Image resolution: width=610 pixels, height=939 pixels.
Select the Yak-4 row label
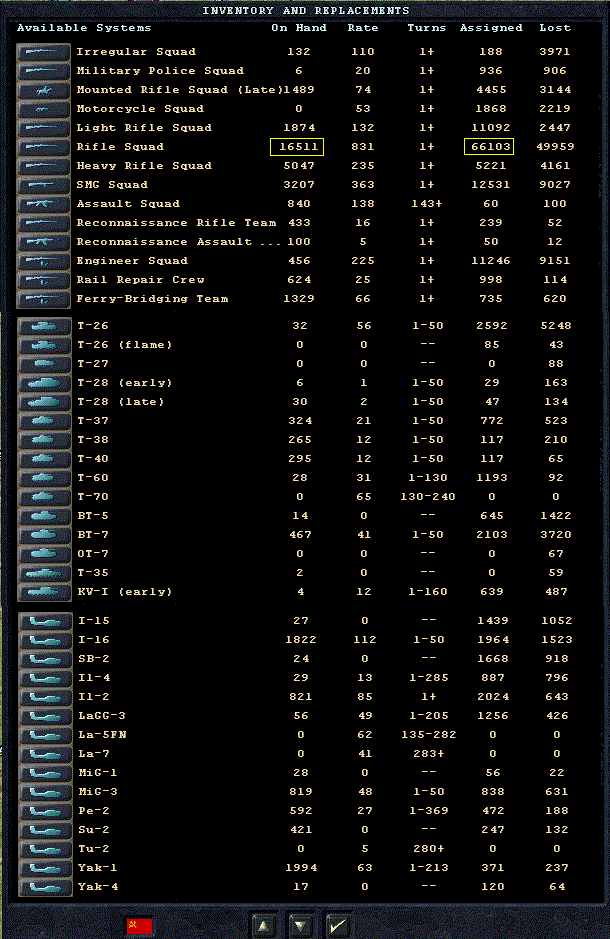[98, 887]
